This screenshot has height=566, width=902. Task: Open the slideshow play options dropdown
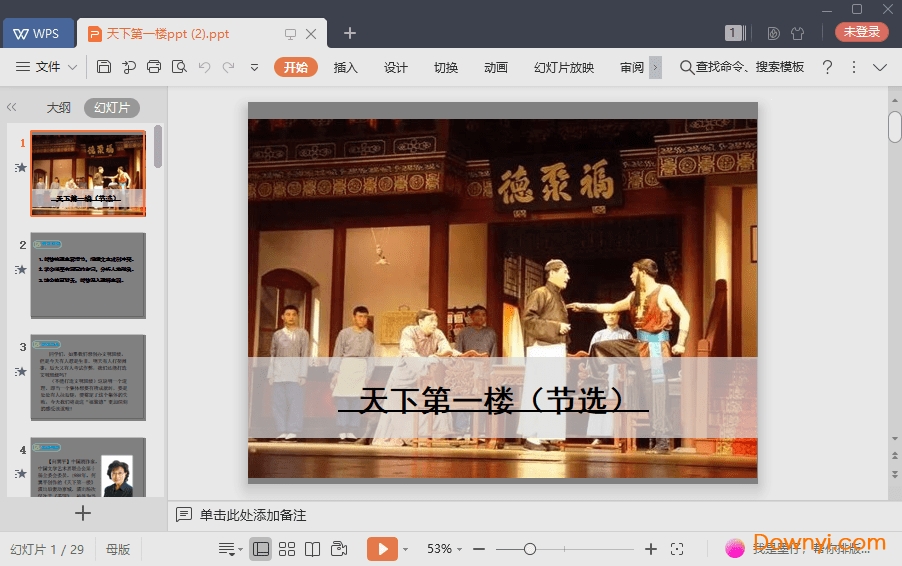[406, 549]
